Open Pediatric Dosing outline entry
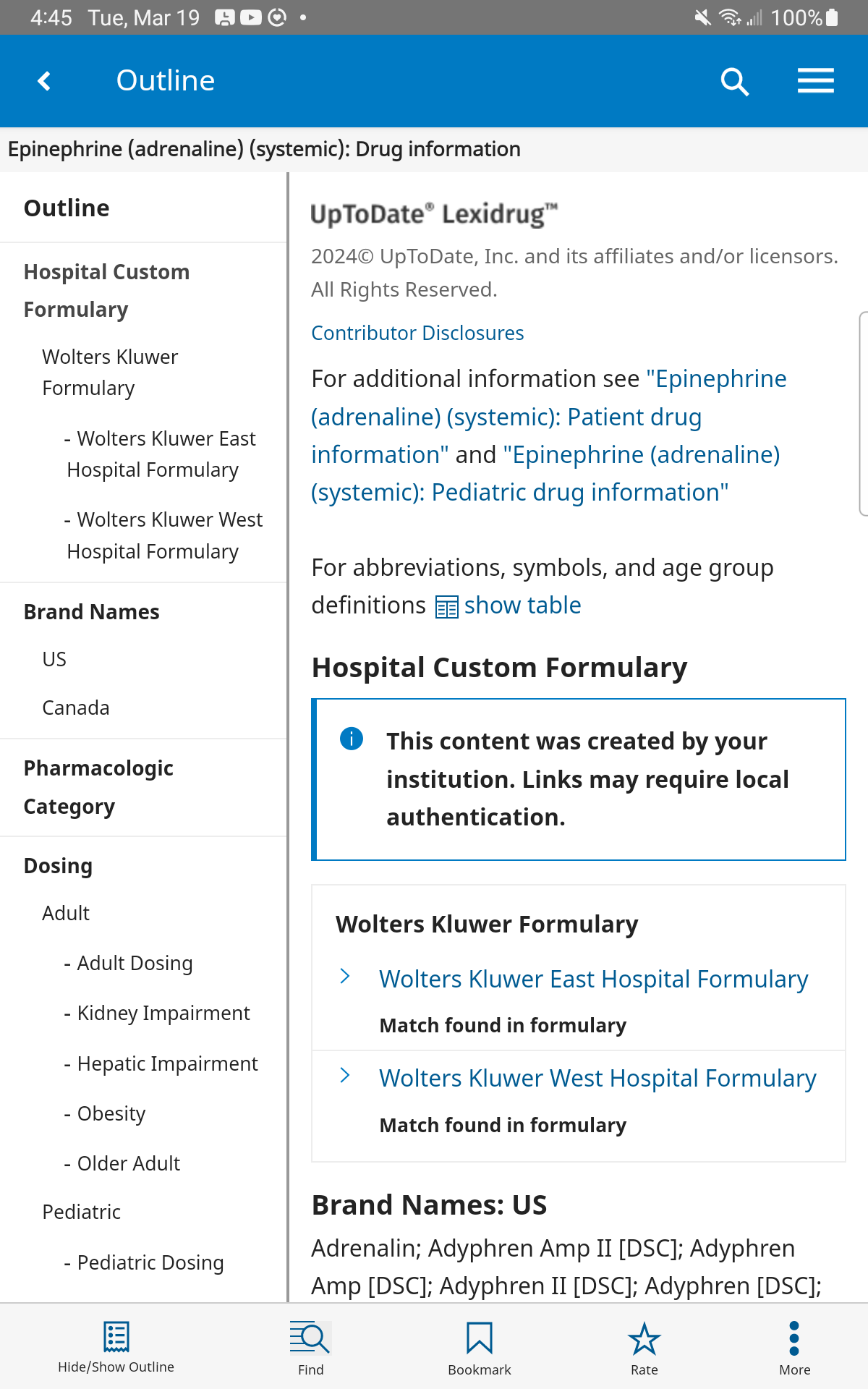This screenshot has width=868, height=1389. point(150,1262)
